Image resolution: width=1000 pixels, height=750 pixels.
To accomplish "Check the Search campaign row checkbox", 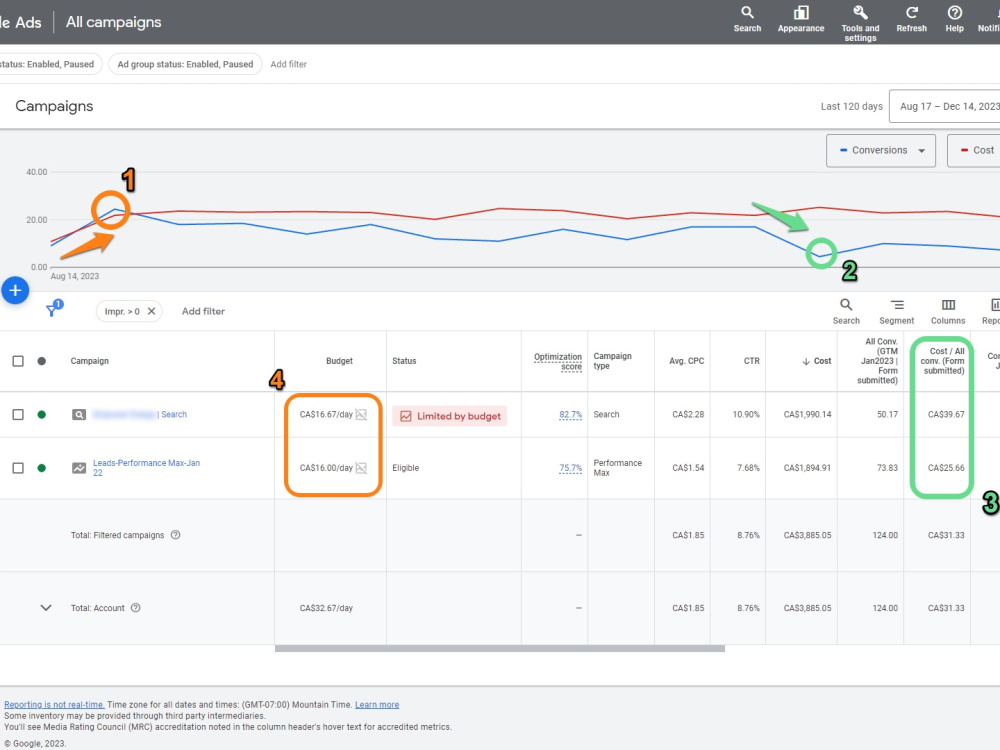I will (x=18, y=415).
